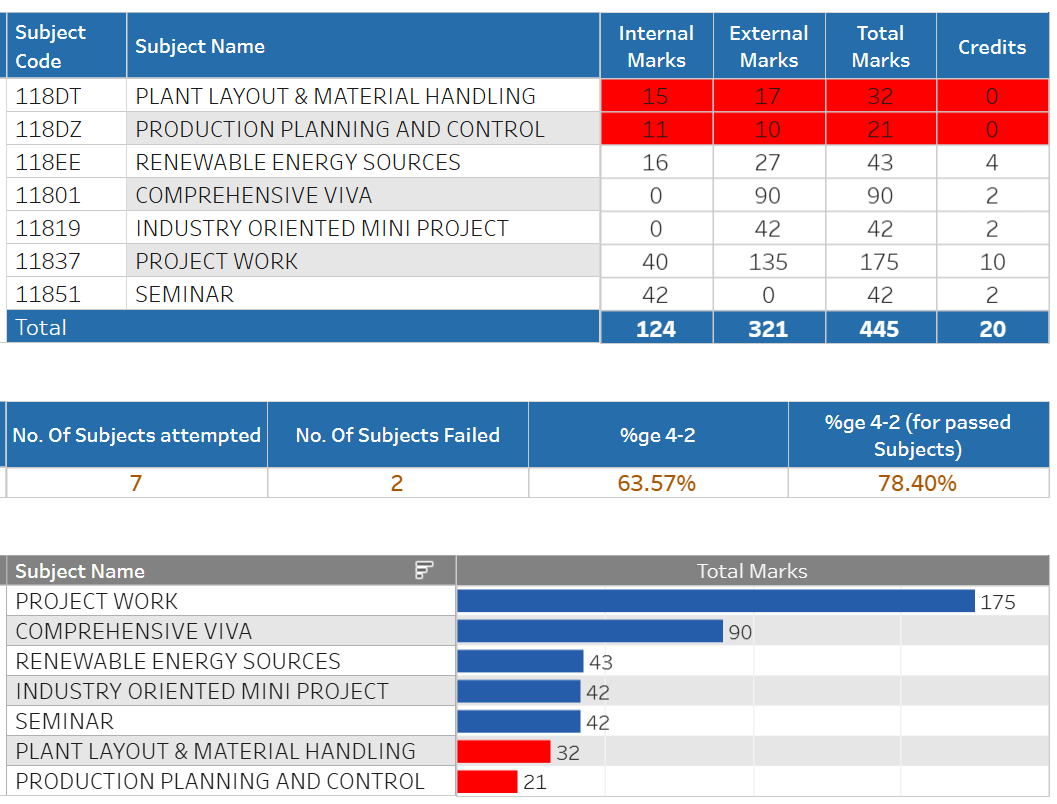Select the red PRODUCTION PLANNING AND CONTROL bar
This screenshot has height=804, width=1057.
pos(487,781)
